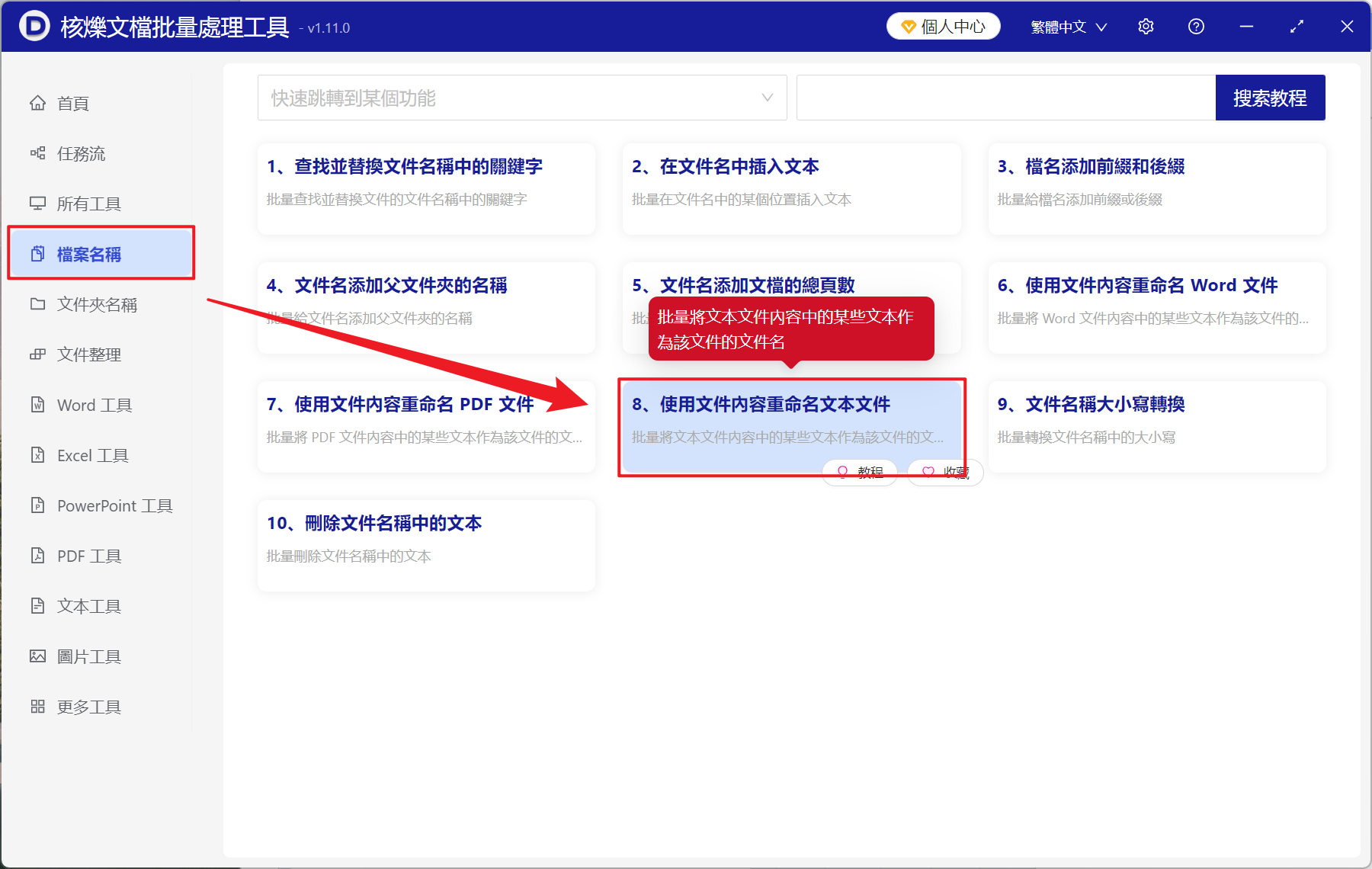The image size is (1372, 869).
Task: Open the PDF 工具 section
Action: [88, 556]
